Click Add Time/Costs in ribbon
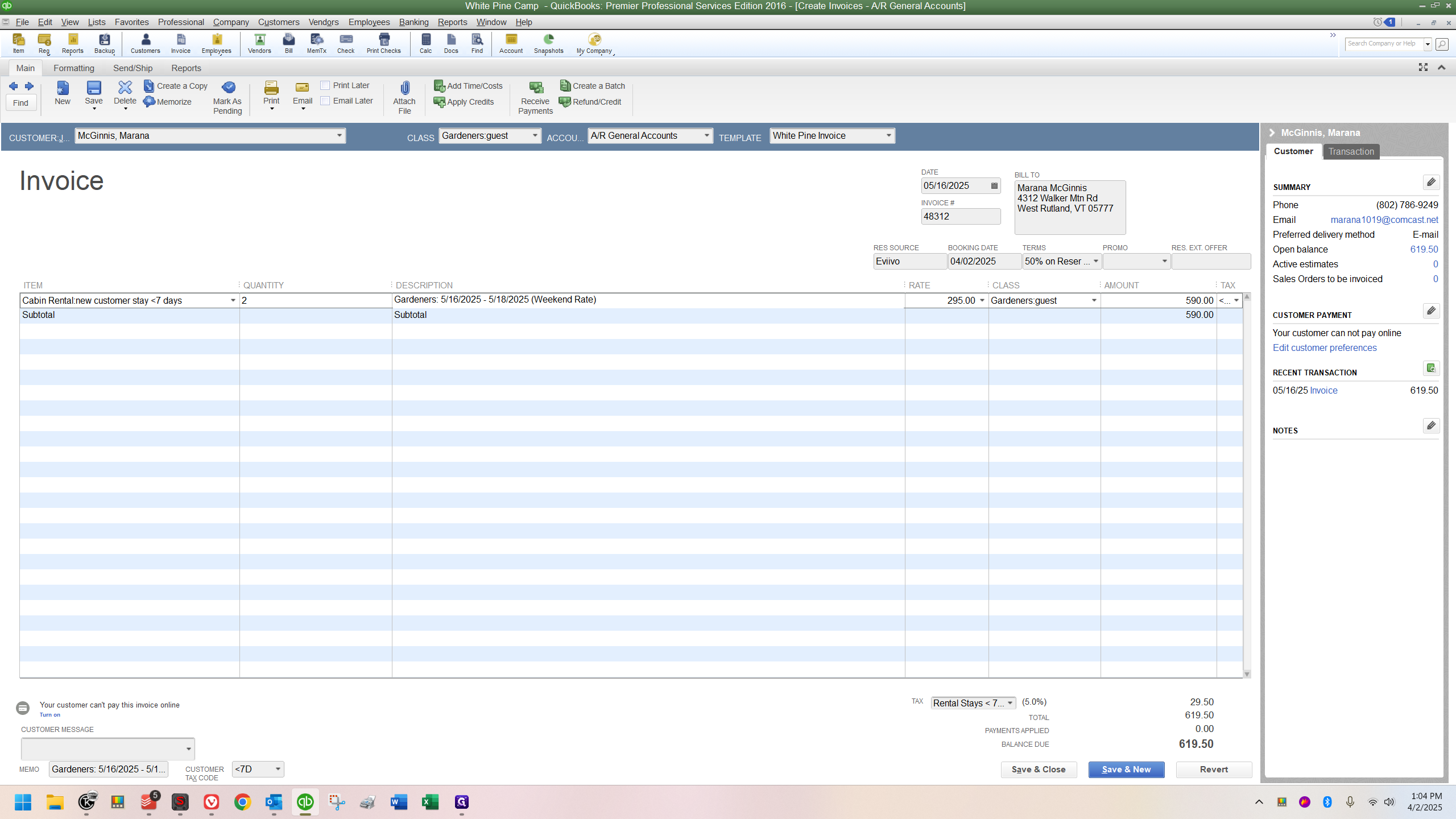The image size is (1456, 819). point(468,86)
